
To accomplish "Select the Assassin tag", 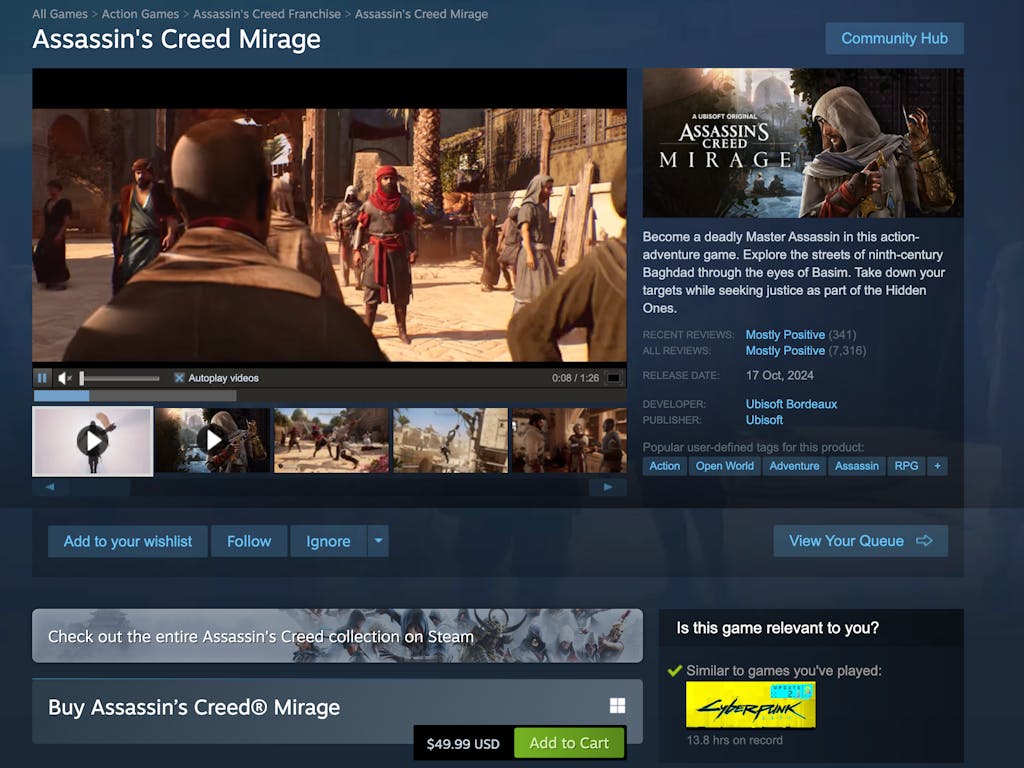I will pyautogui.click(x=857, y=466).
